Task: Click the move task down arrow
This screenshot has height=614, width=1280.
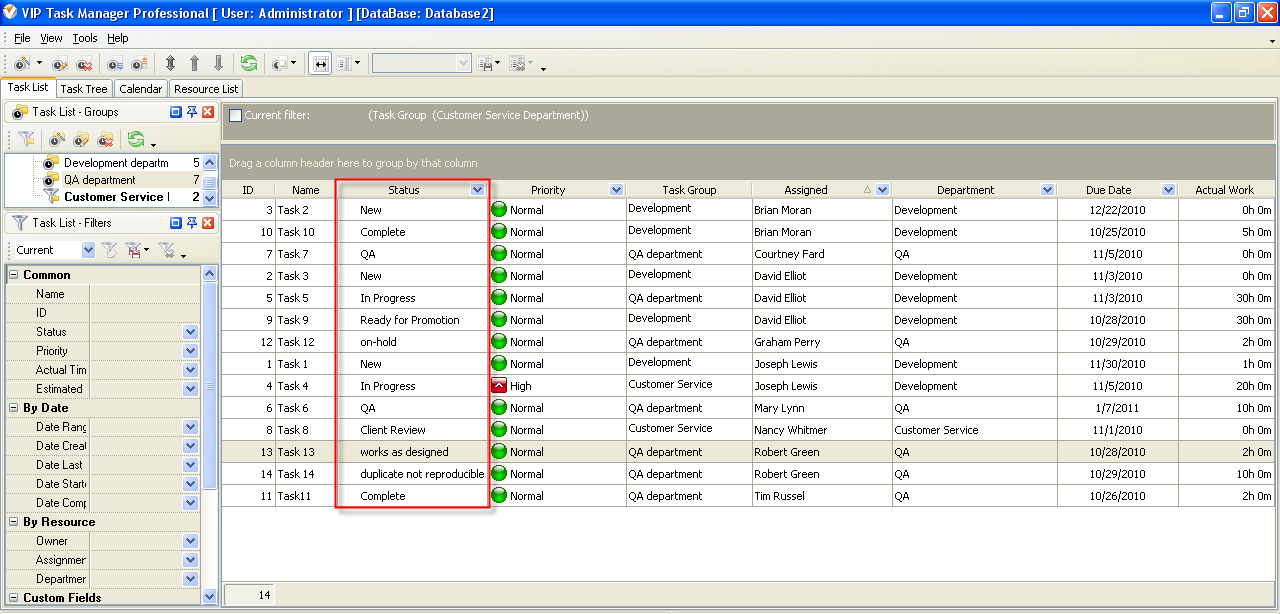Action: pos(218,63)
